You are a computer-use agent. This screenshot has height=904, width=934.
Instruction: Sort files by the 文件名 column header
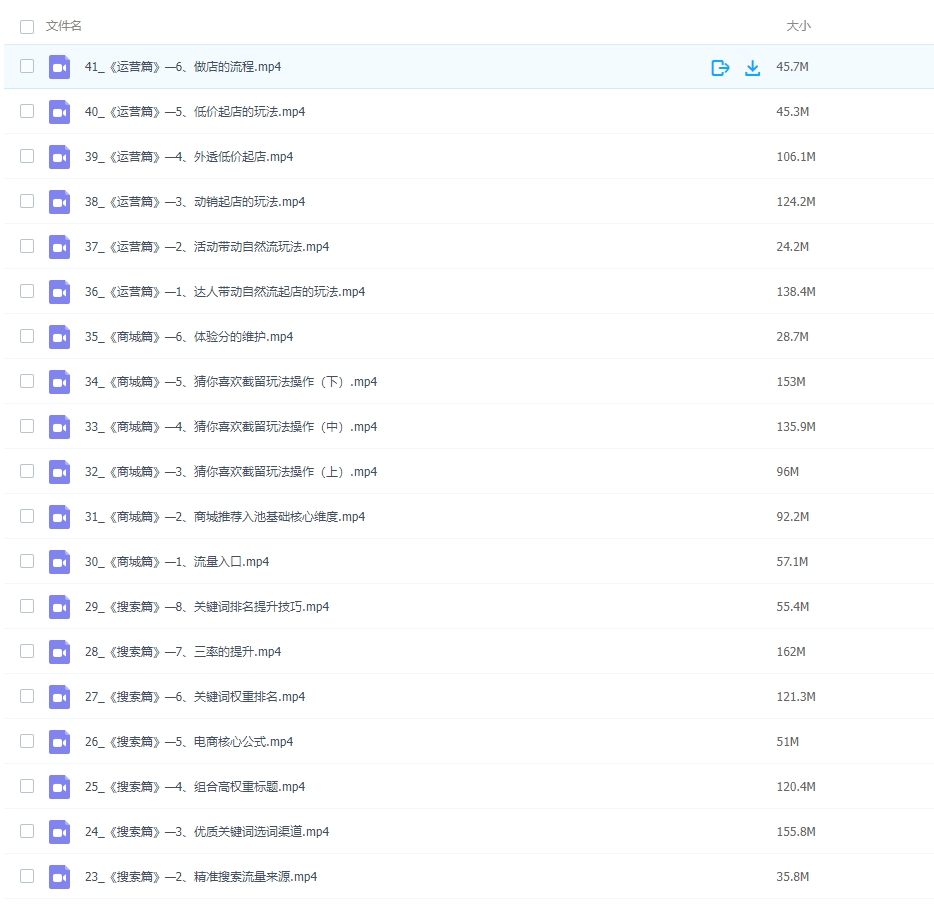click(64, 26)
